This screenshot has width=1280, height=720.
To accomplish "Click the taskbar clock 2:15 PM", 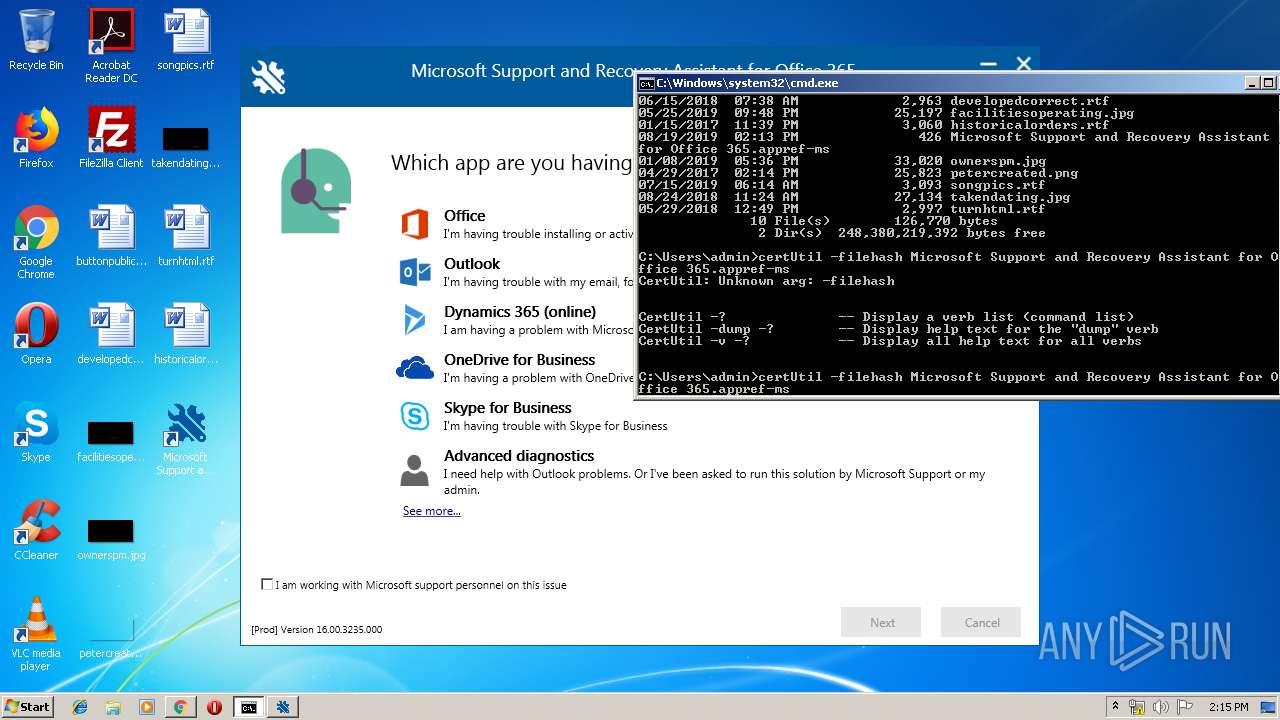I will click(x=1228, y=707).
